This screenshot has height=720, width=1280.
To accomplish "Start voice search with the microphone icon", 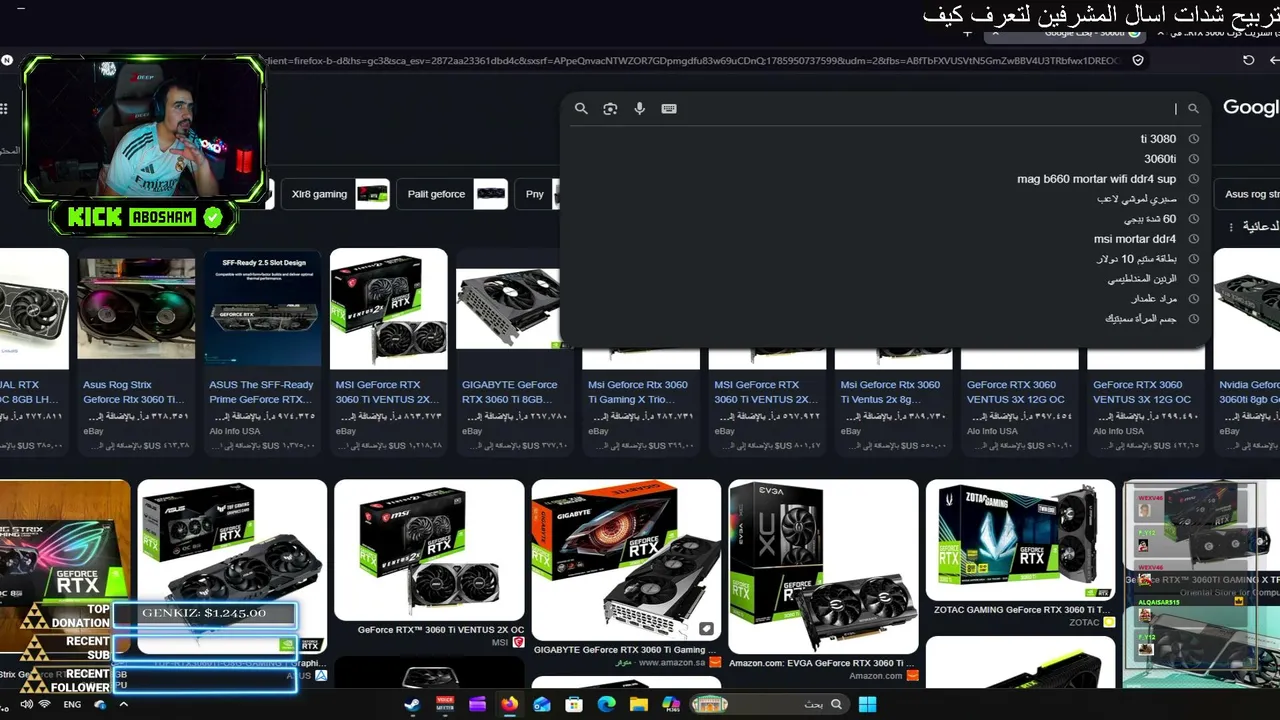I will click(640, 109).
